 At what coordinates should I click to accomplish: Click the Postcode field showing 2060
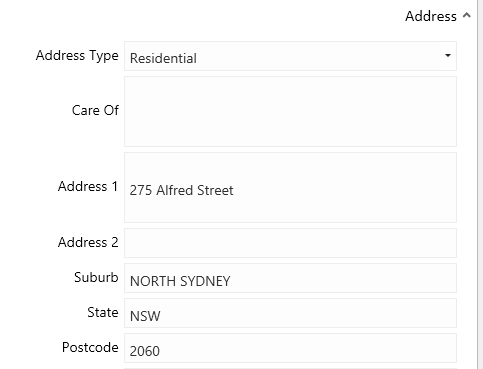point(290,348)
